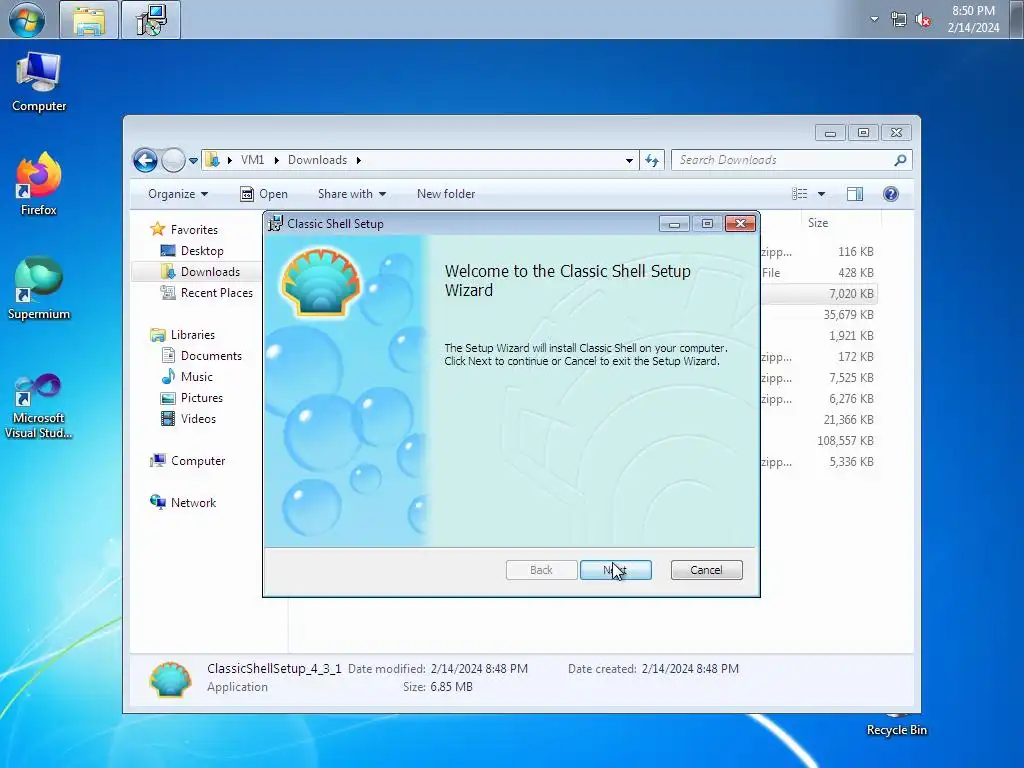Image resolution: width=1024 pixels, height=768 pixels.
Task: Open the Documents library
Action: click(211, 356)
